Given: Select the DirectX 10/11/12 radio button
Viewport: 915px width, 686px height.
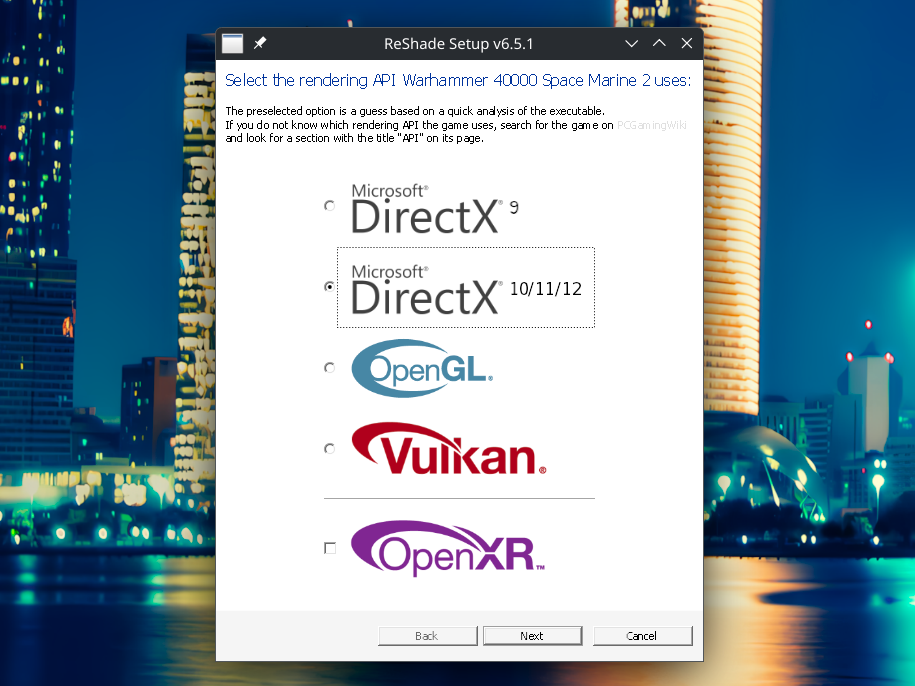Looking at the screenshot, I should coord(330,287).
